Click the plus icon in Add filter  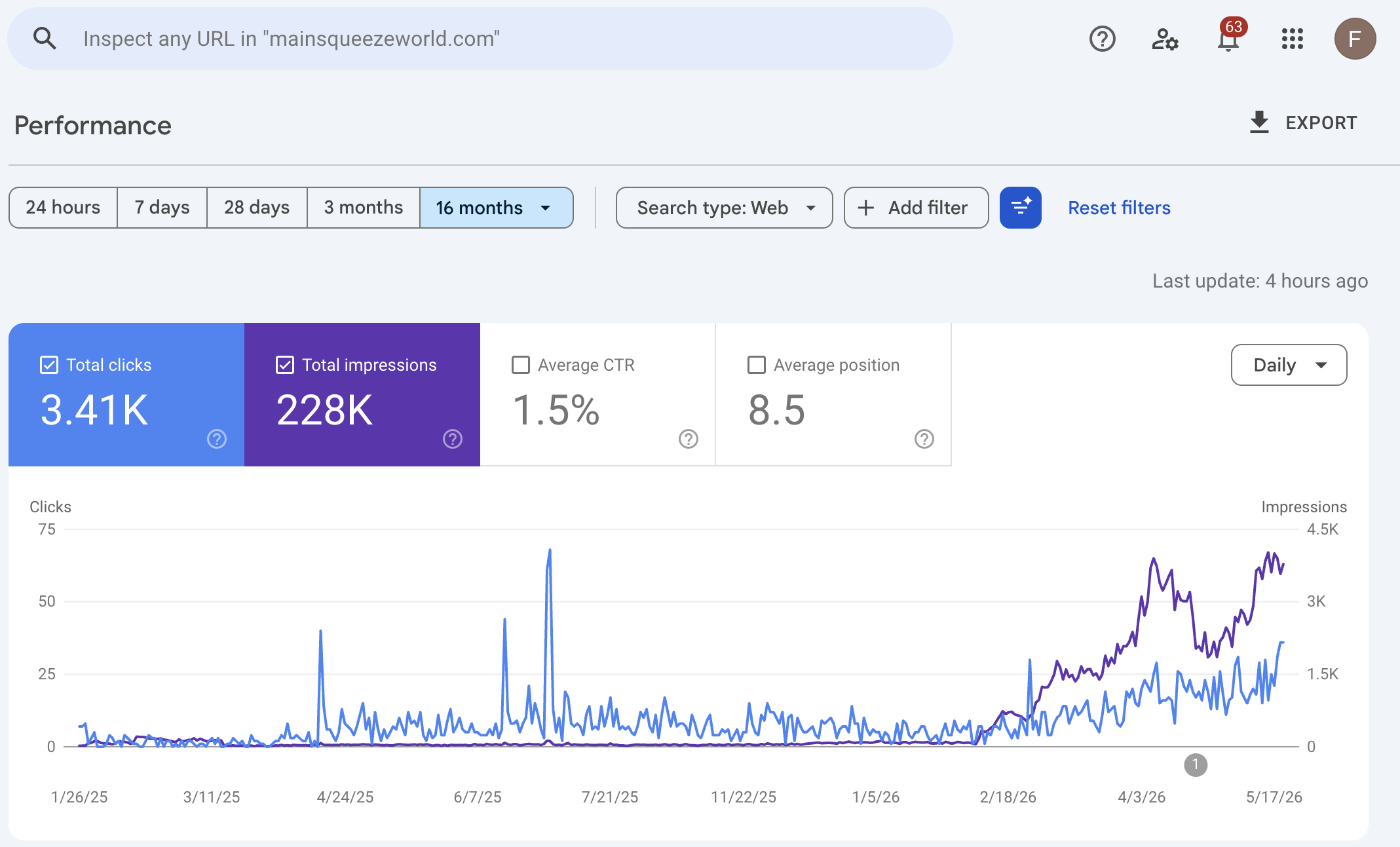coord(865,208)
